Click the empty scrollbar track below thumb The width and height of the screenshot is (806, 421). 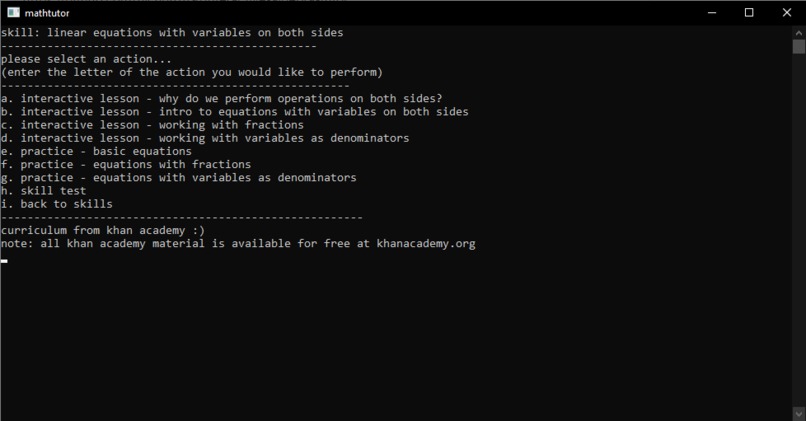(799, 230)
